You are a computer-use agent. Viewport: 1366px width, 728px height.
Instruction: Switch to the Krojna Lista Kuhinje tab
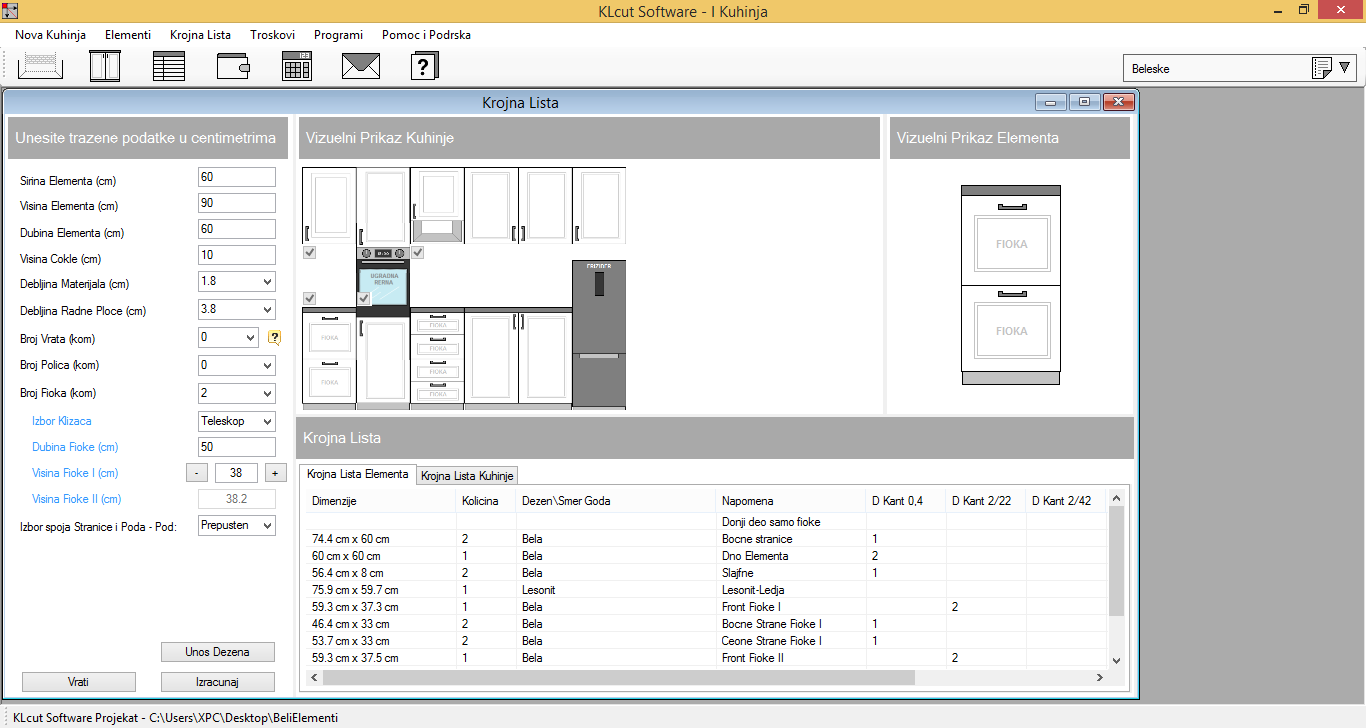(x=467, y=476)
